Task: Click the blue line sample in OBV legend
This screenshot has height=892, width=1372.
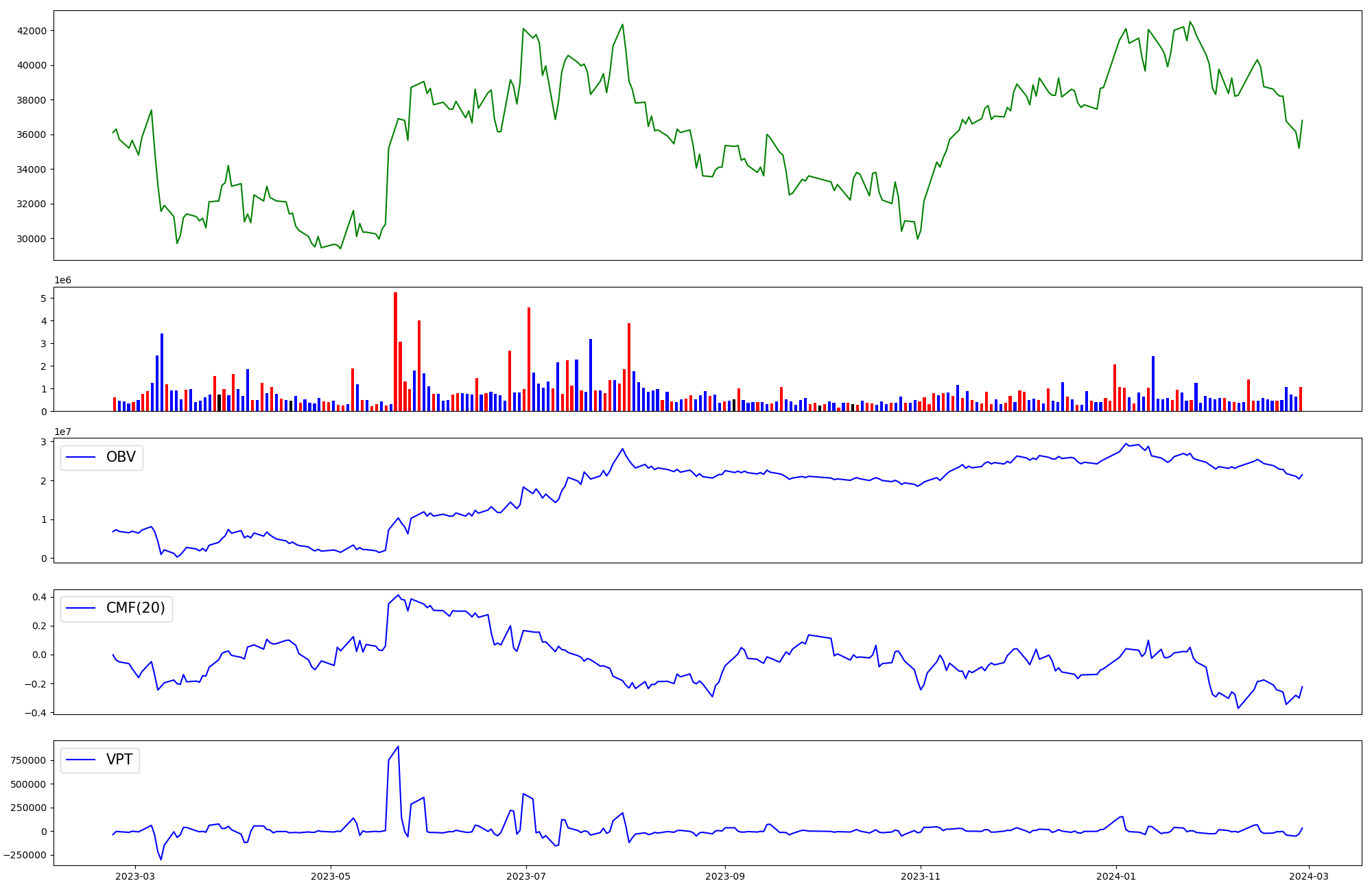Action: click(x=81, y=458)
